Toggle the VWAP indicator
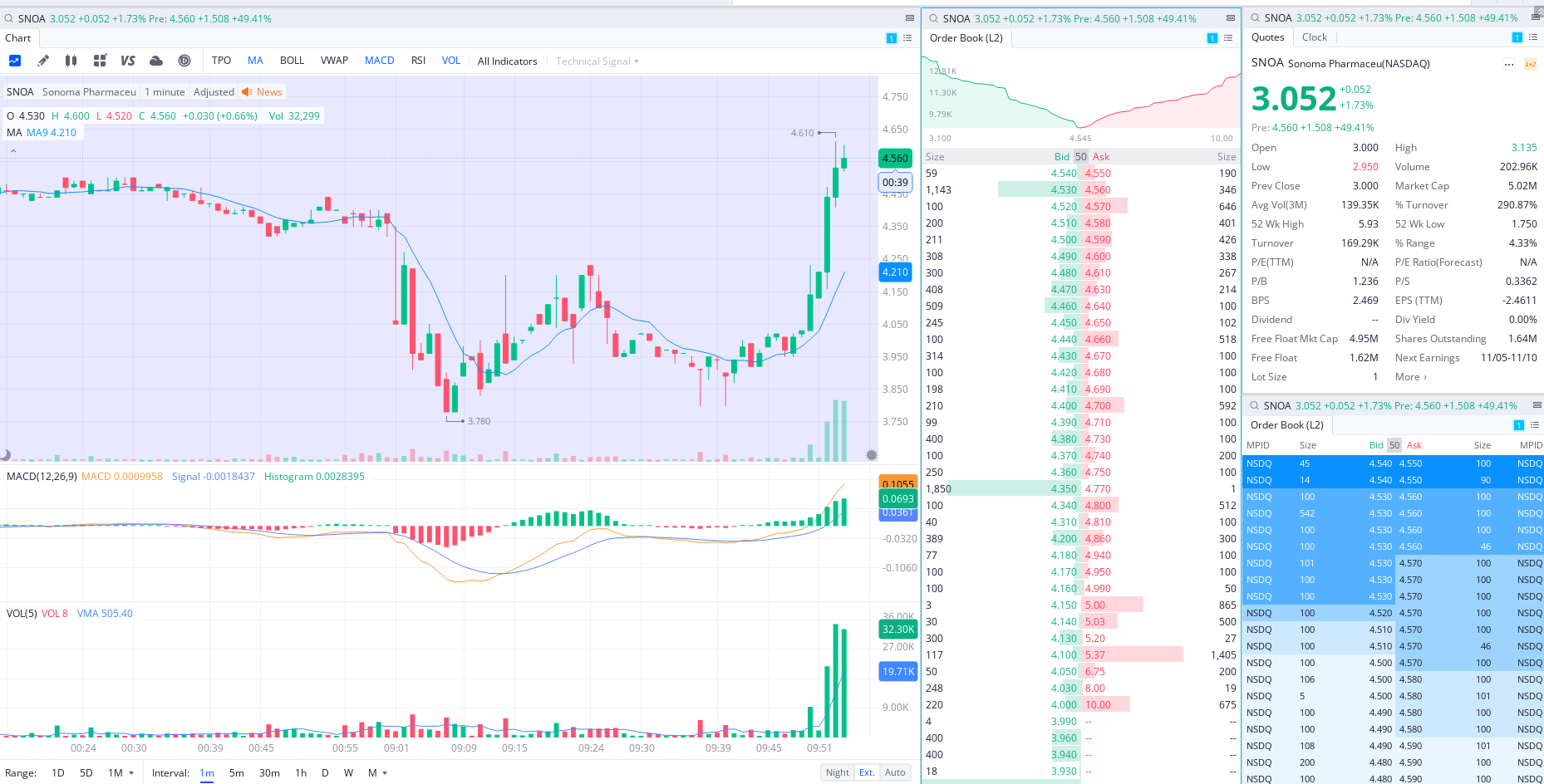The width and height of the screenshot is (1544, 784). 334,61
